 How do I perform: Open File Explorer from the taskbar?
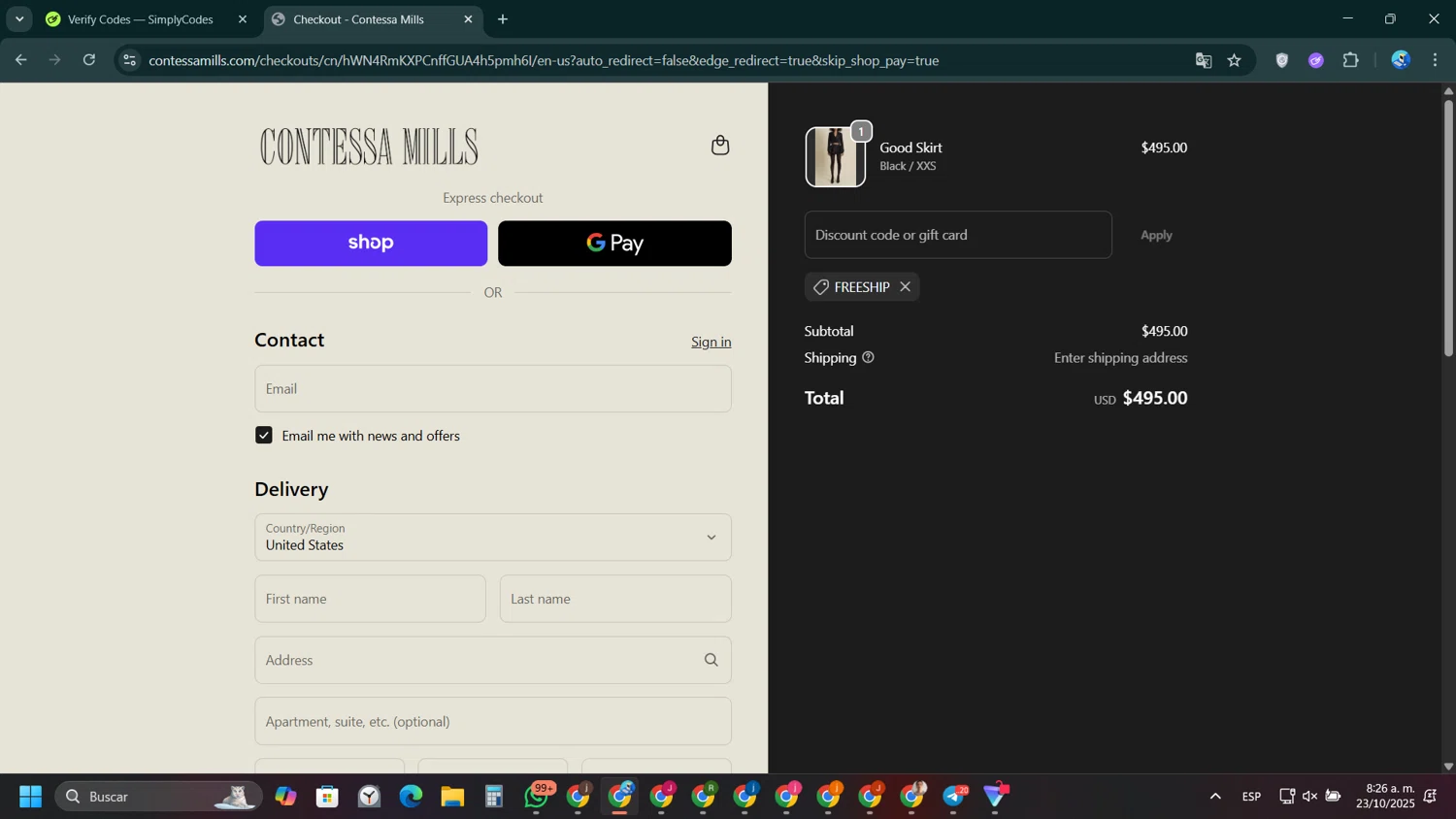tap(452, 797)
